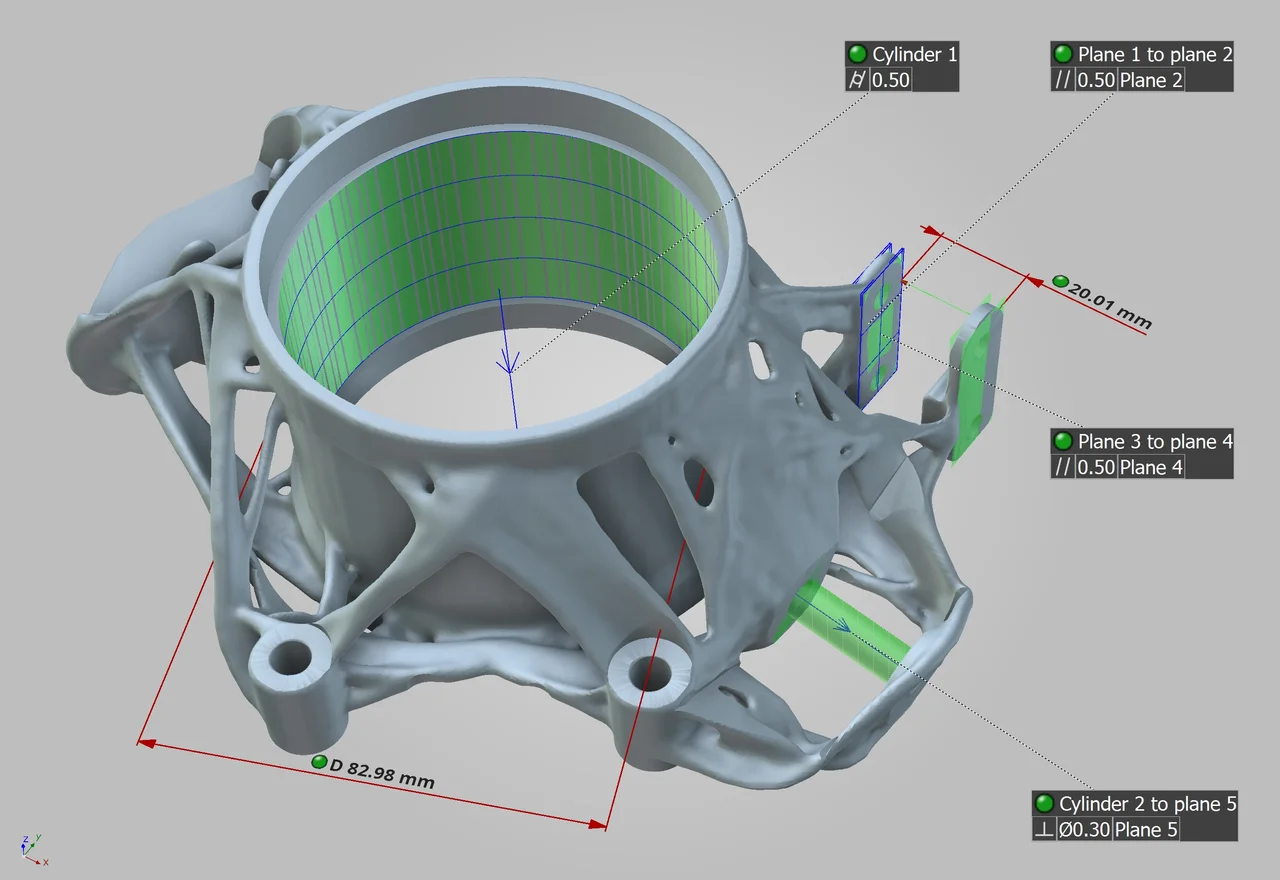Pick the green Cylinder 2 rod feature

click(x=850, y=630)
